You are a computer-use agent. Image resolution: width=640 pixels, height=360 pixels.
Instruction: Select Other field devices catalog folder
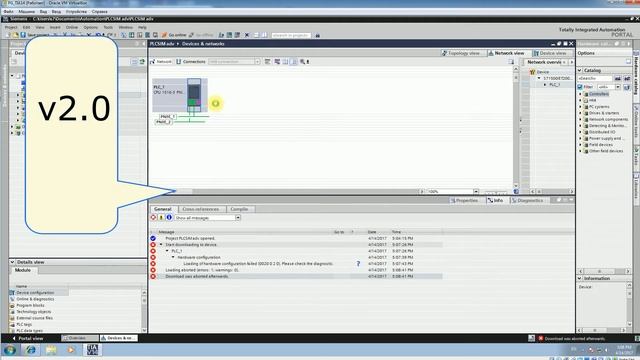click(606, 151)
